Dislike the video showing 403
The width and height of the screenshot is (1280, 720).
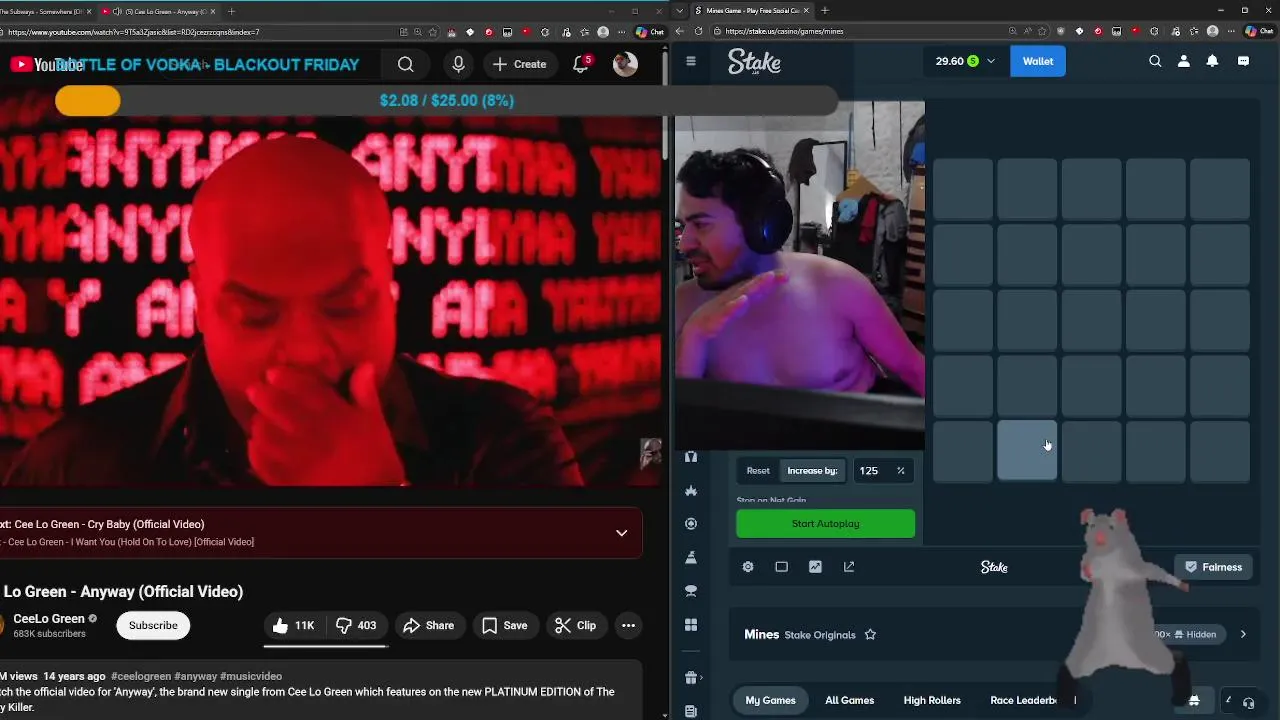click(x=356, y=625)
